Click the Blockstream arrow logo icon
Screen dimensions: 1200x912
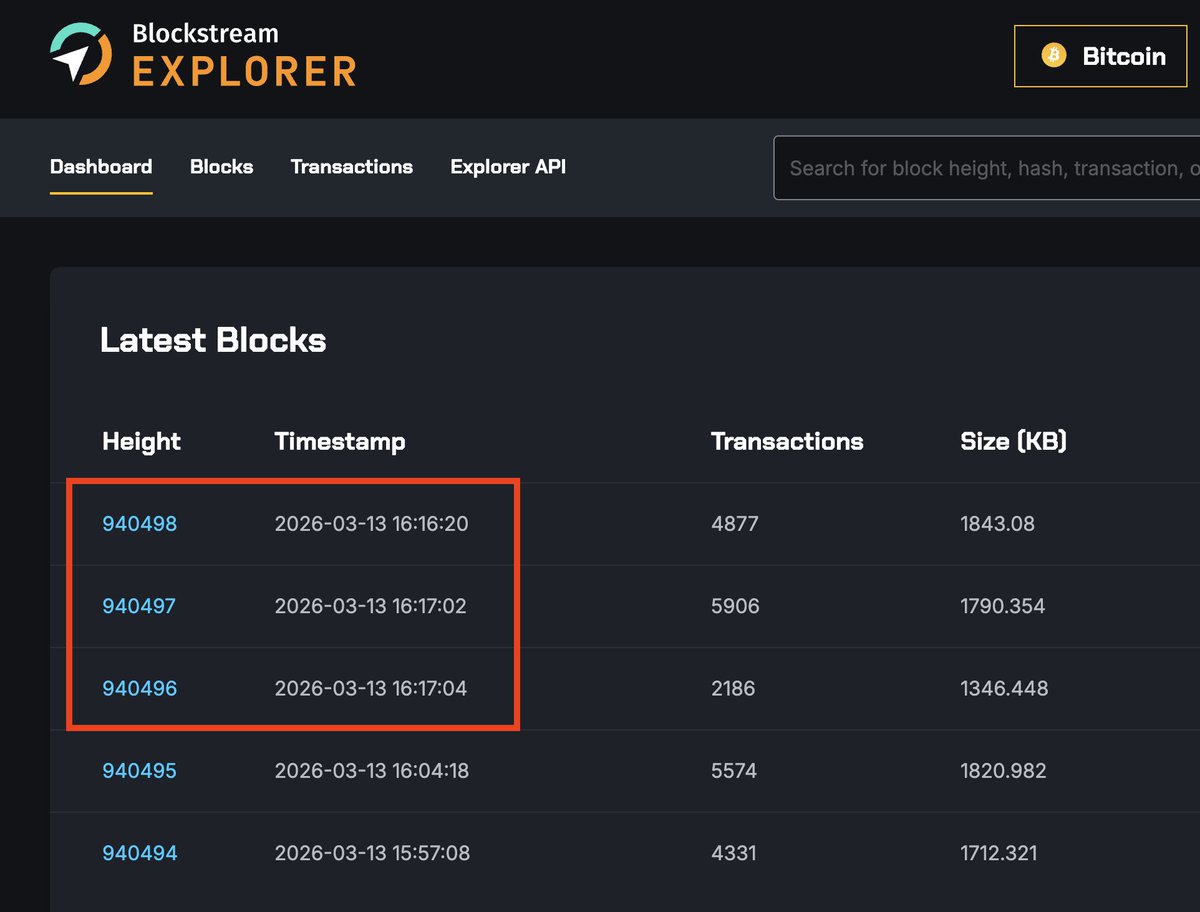[x=80, y=55]
